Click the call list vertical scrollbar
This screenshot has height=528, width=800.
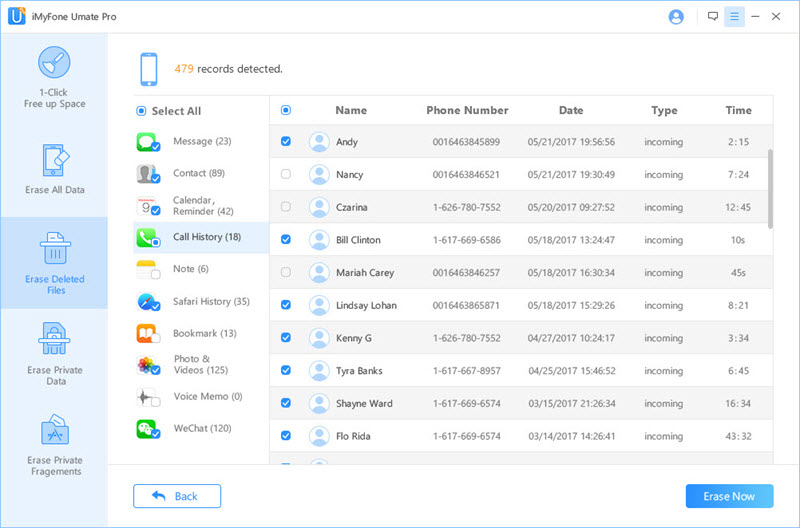click(770, 189)
